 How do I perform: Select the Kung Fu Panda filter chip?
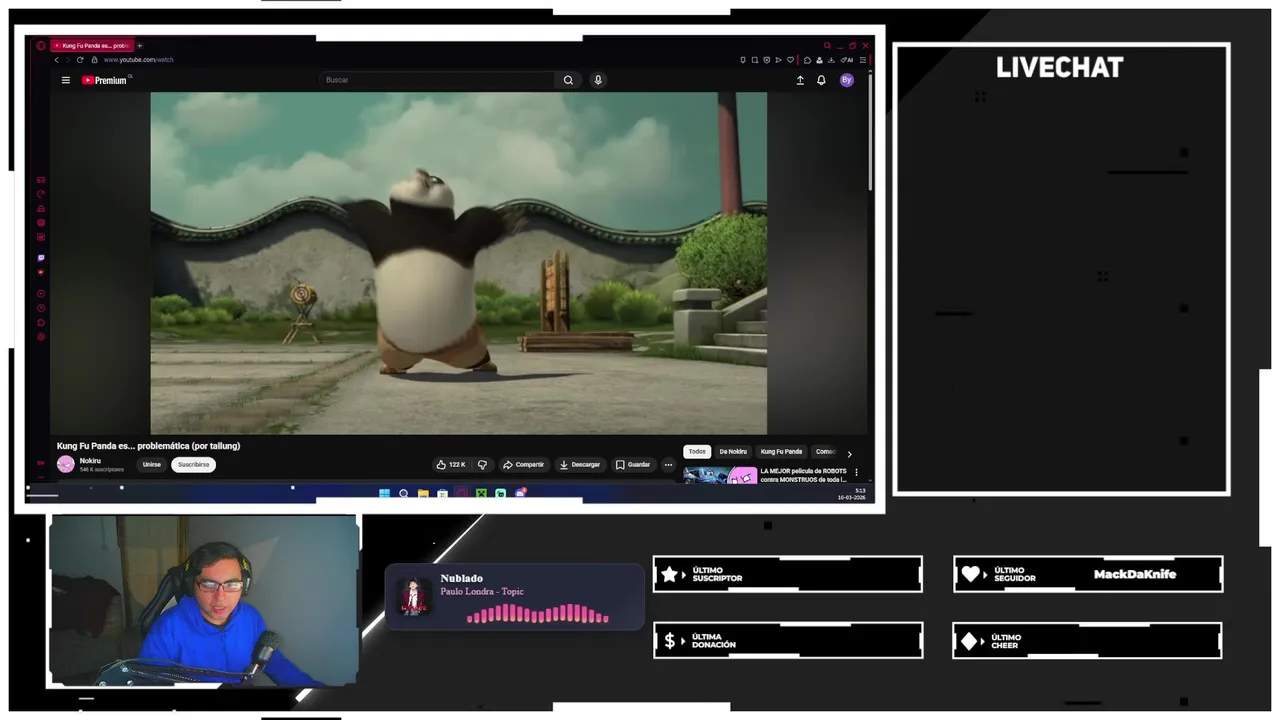pos(781,452)
